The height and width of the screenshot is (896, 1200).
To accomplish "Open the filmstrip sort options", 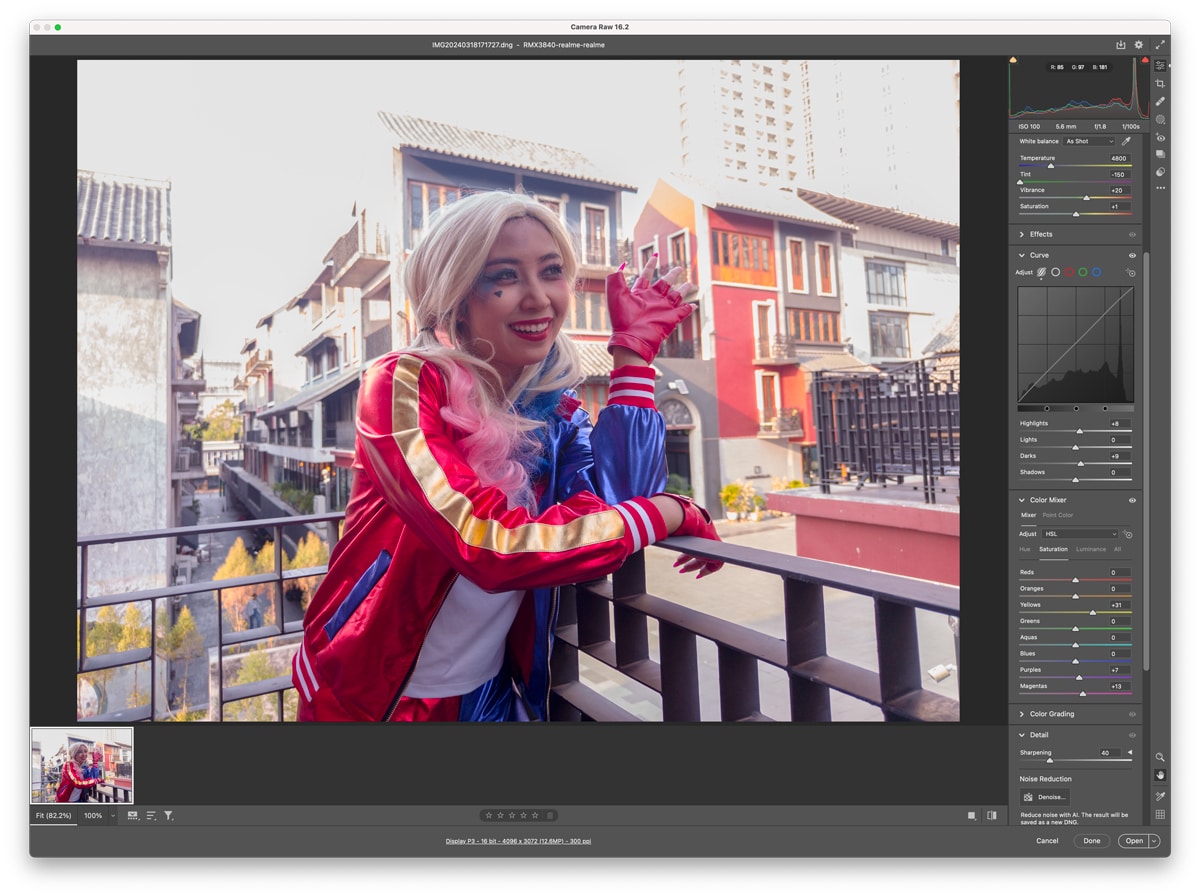I will pyautogui.click(x=151, y=816).
